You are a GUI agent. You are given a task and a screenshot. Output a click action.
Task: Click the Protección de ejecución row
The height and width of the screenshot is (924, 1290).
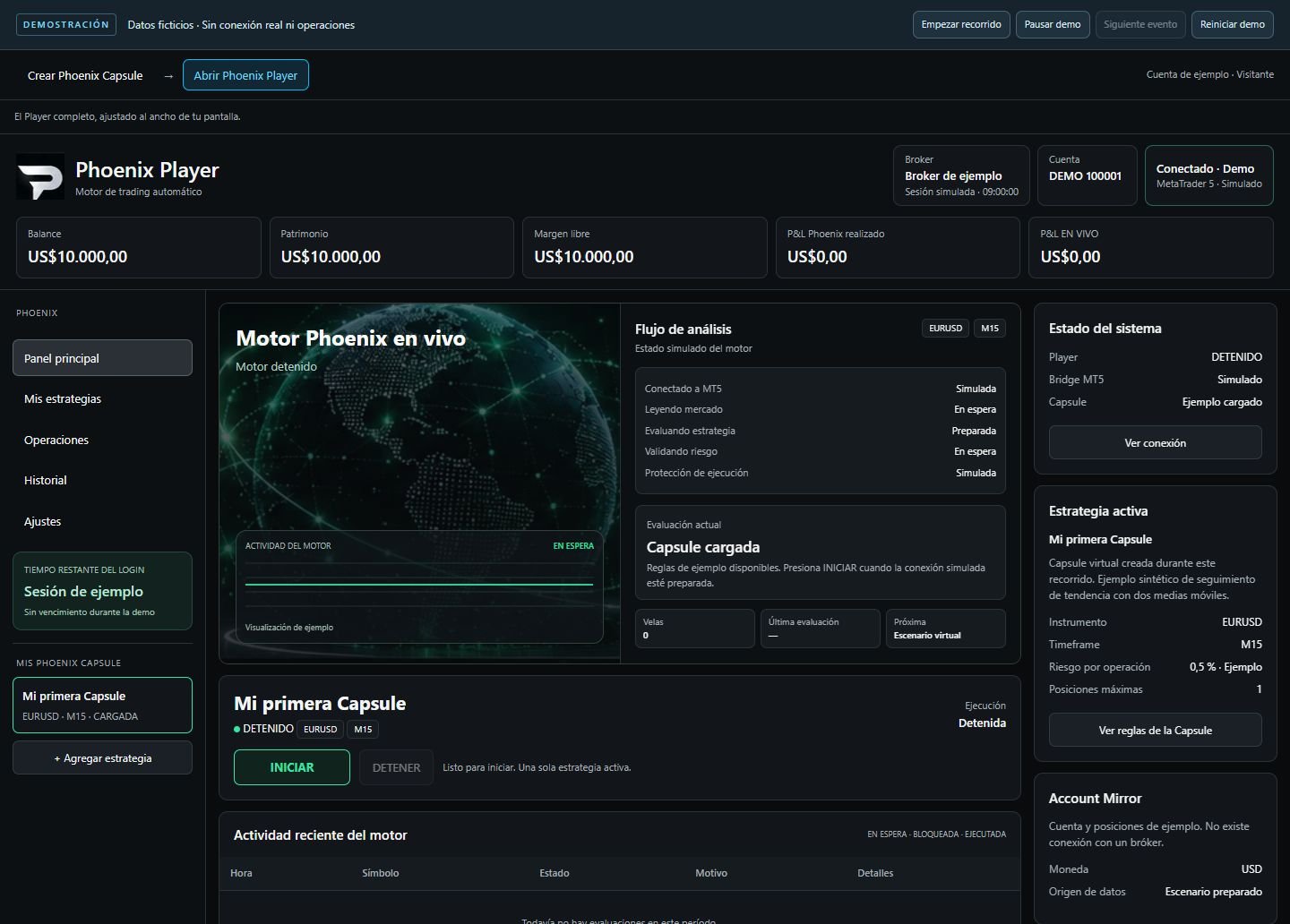tap(821, 473)
